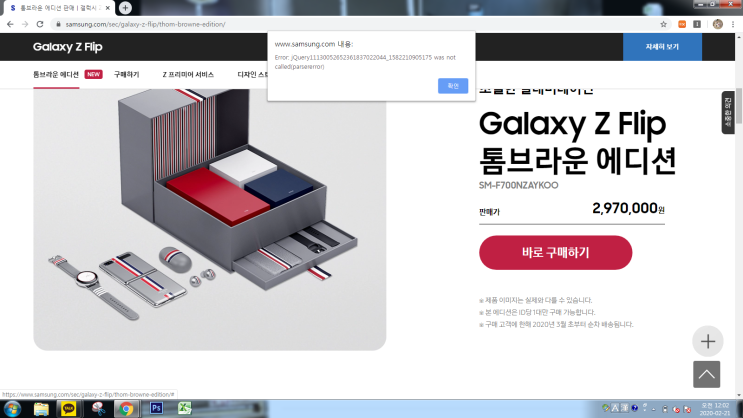Open the Chrome profile avatar

point(717,24)
